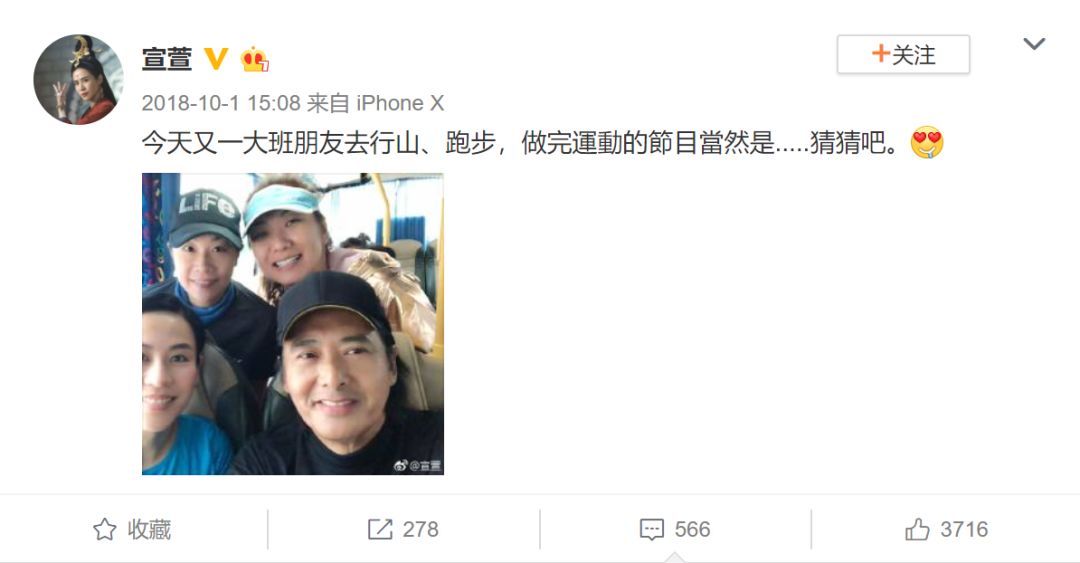Open the 宣萱 username link
The width and height of the screenshot is (1080, 563).
coord(166,59)
